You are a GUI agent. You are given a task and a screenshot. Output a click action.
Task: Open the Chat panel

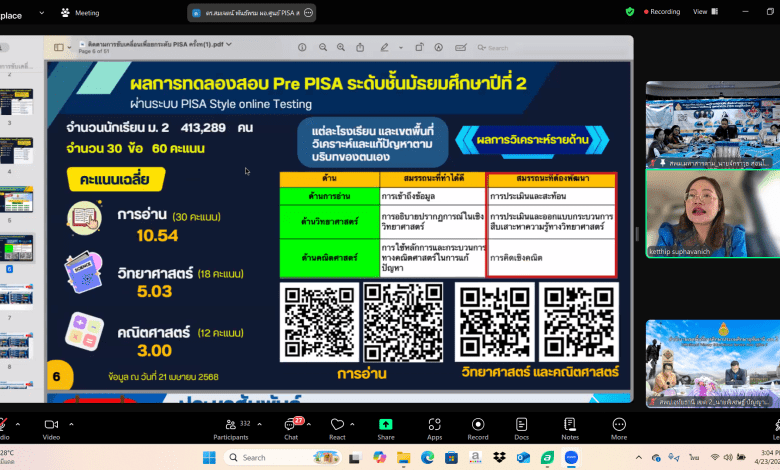coord(291,426)
